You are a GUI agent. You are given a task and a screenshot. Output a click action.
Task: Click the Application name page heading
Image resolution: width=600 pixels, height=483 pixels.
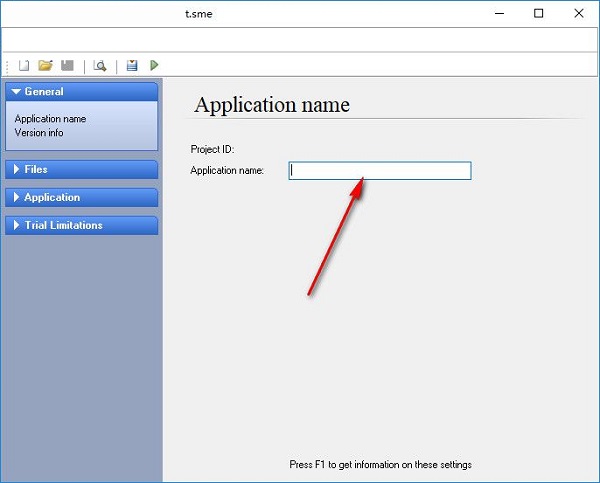point(272,105)
